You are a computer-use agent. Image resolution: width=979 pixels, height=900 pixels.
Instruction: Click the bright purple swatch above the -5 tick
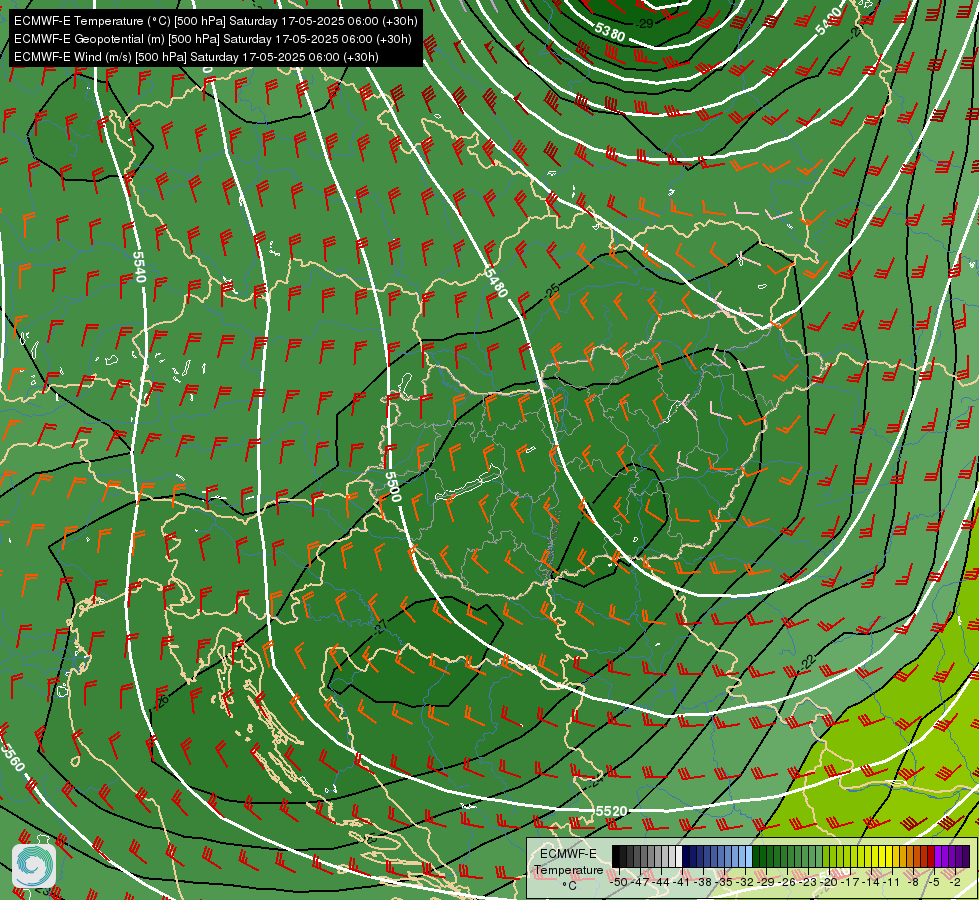pyautogui.click(x=938, y=856)
